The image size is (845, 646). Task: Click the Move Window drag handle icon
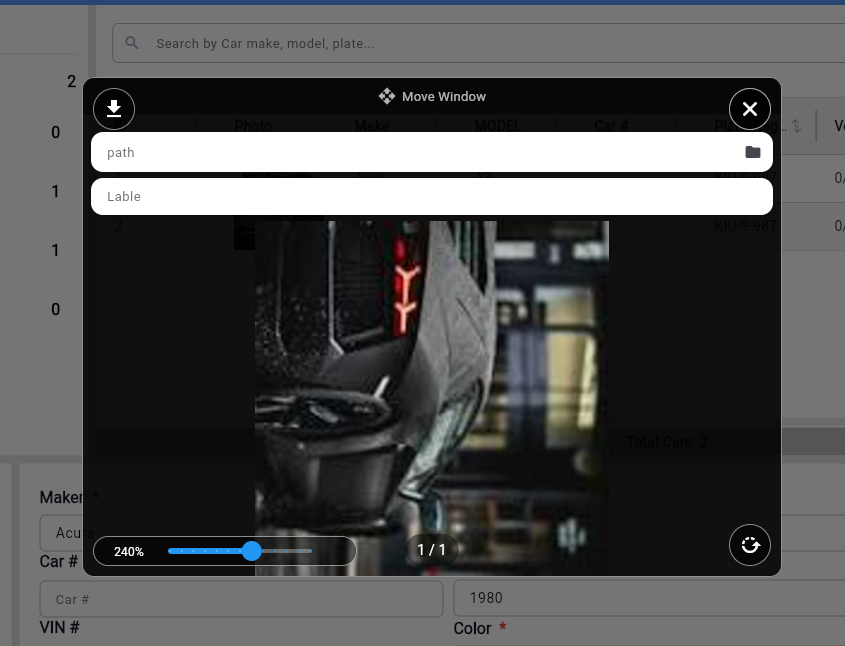tap(386, 97)
